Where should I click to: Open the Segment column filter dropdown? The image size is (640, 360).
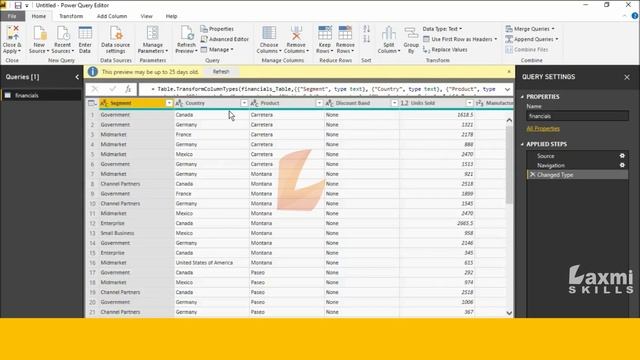tap(169, 103)
